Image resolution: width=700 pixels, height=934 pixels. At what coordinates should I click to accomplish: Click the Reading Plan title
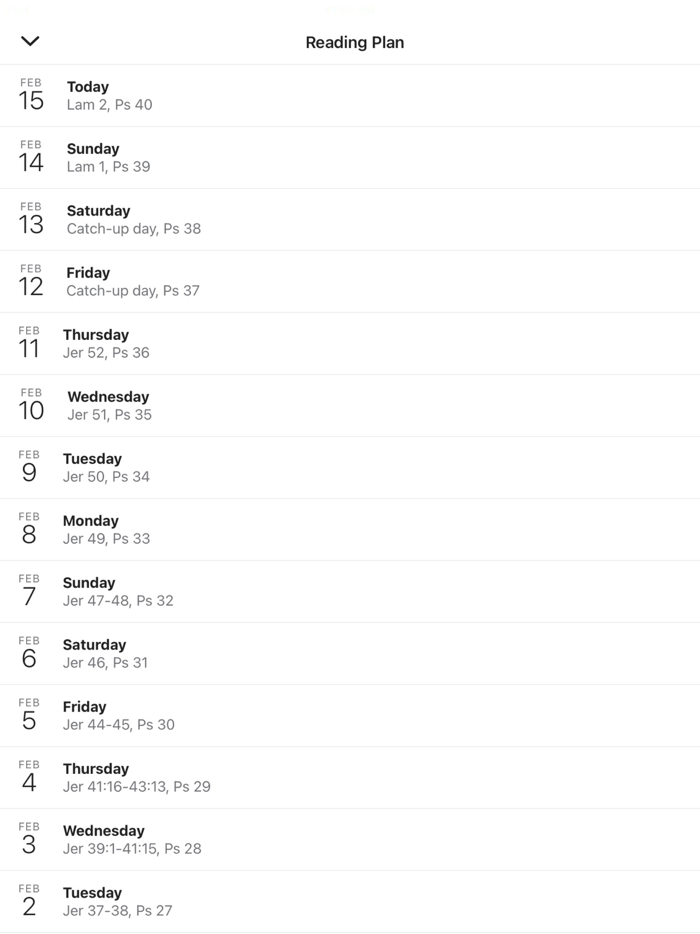click(x=354, y=42)
